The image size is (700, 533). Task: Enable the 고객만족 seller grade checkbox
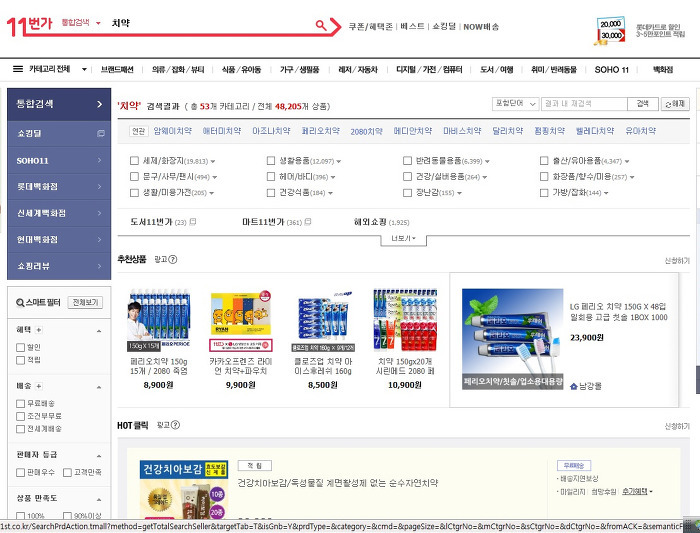(x=67, y=472)
